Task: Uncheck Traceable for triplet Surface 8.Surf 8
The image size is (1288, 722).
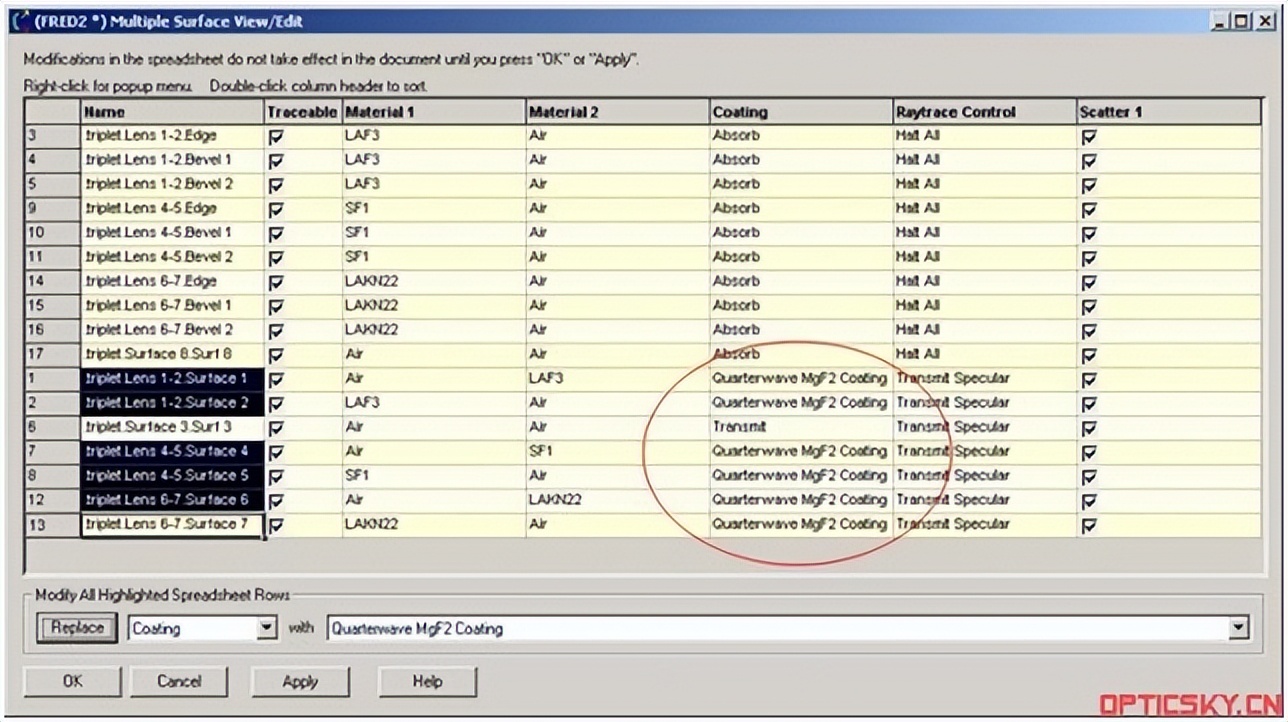Action: coord(277,354)
